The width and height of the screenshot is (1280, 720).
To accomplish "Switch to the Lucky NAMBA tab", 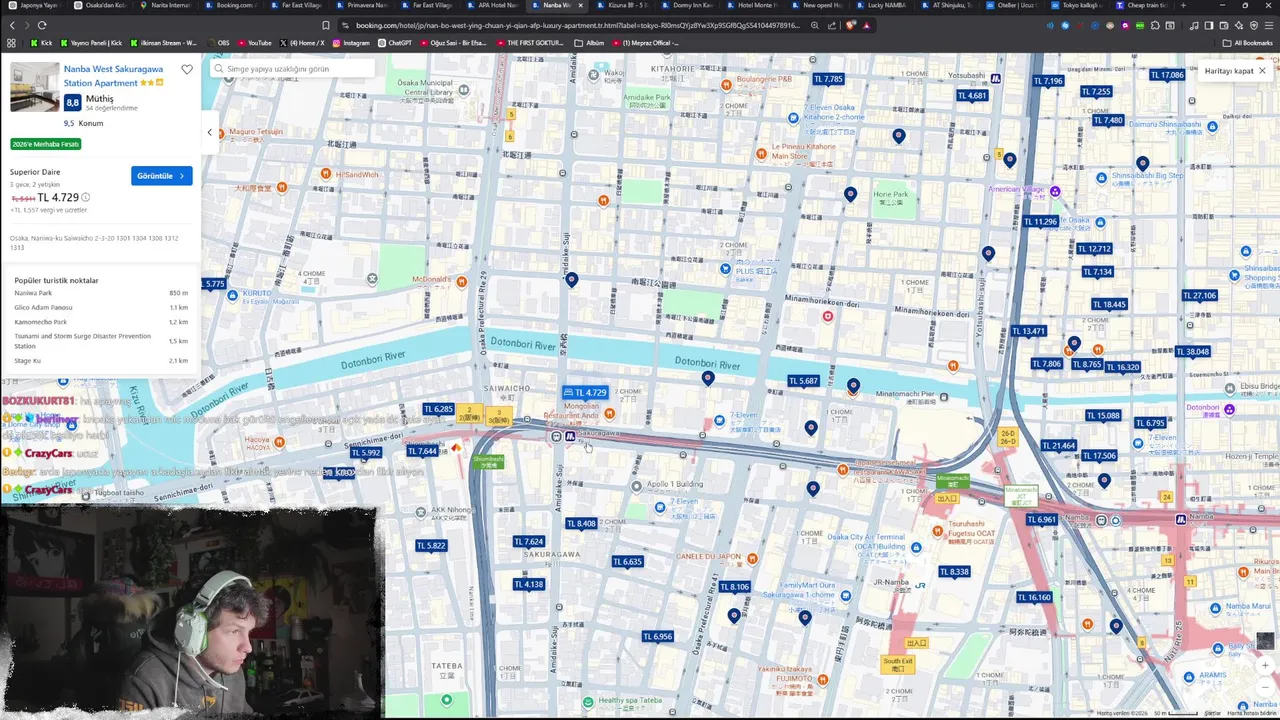I will point(883,5).
